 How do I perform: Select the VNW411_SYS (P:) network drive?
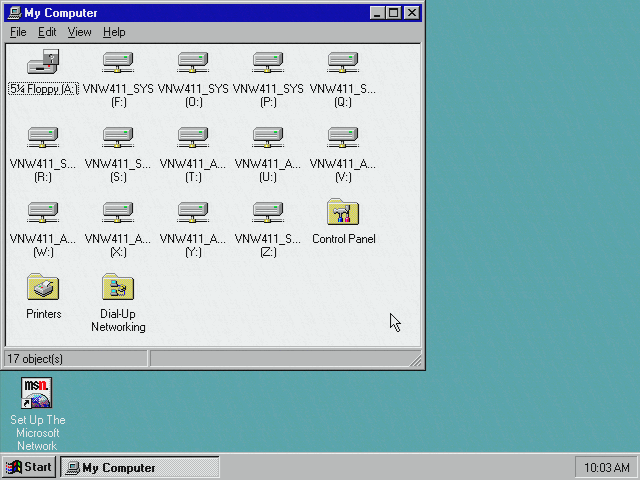[268, 62]
